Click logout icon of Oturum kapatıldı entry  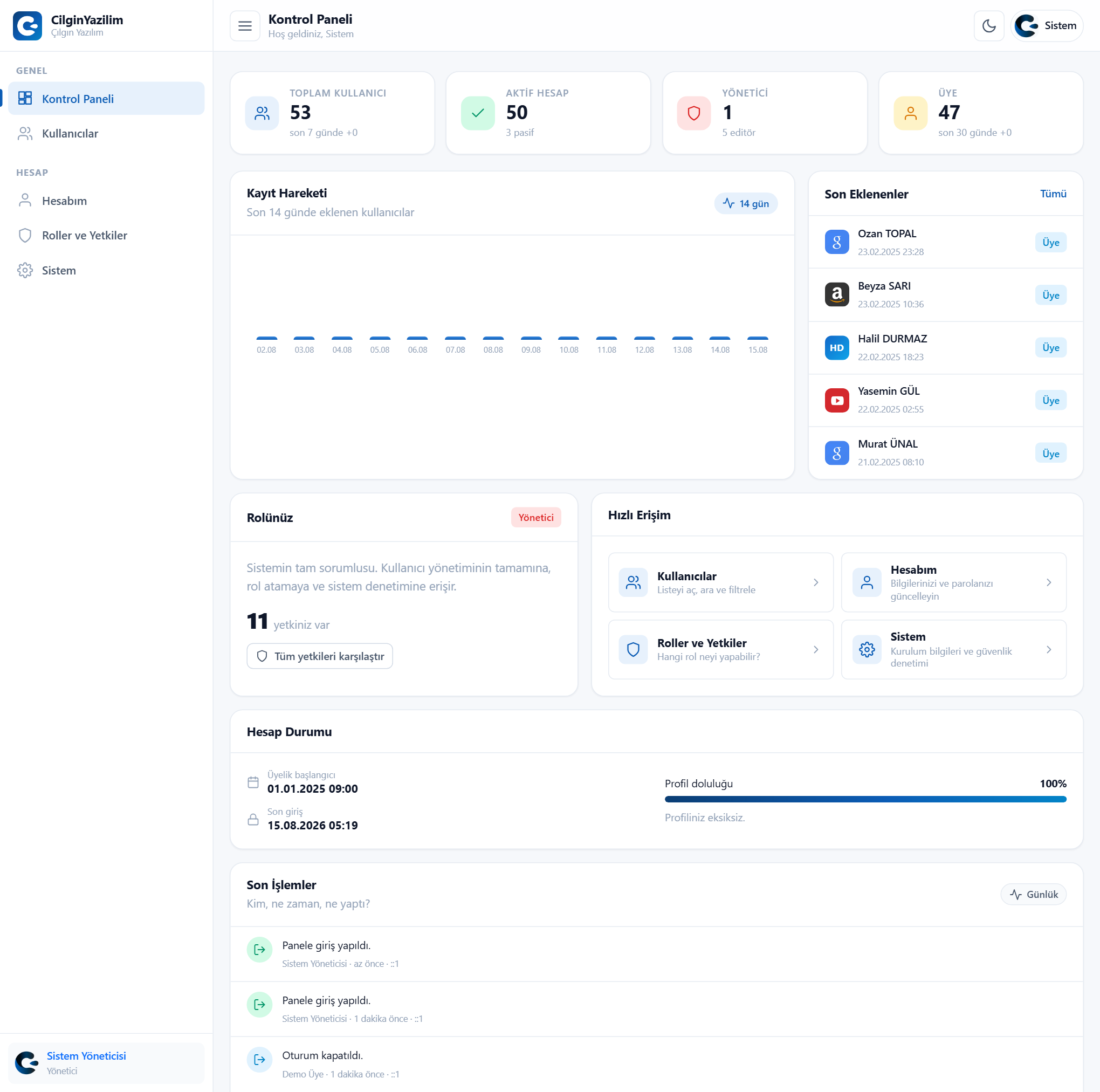click(259, 1059)
